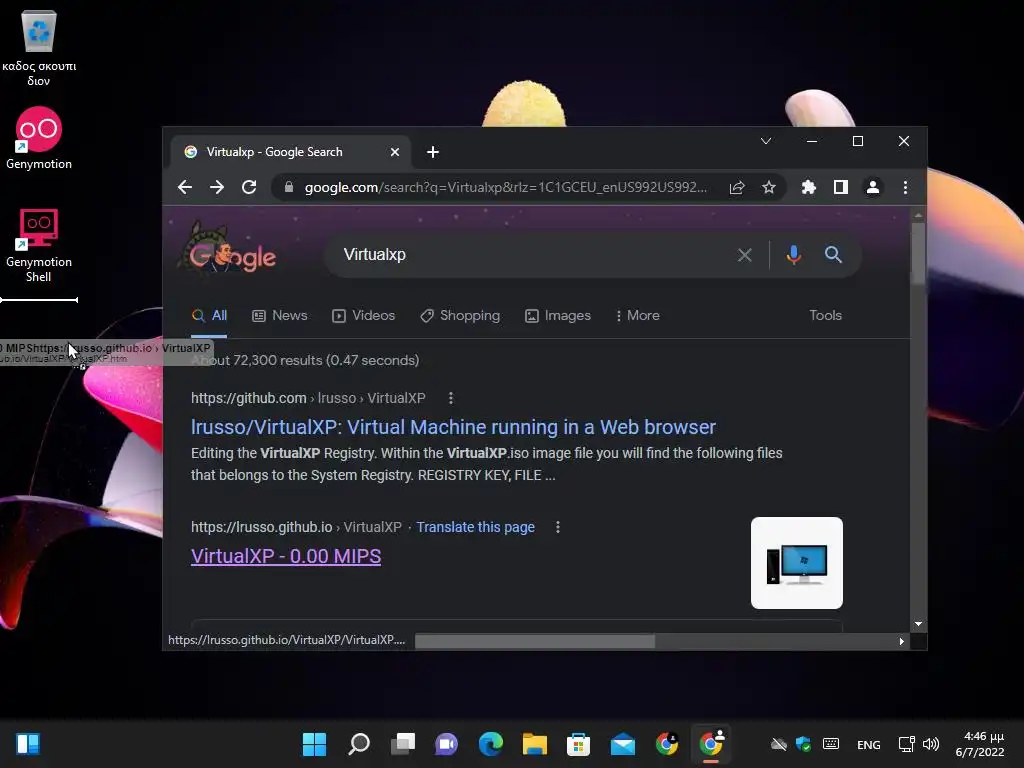Open options for lrusso.github.io result
This screenshot has height=768, width=1024.
tap(558, 527)
